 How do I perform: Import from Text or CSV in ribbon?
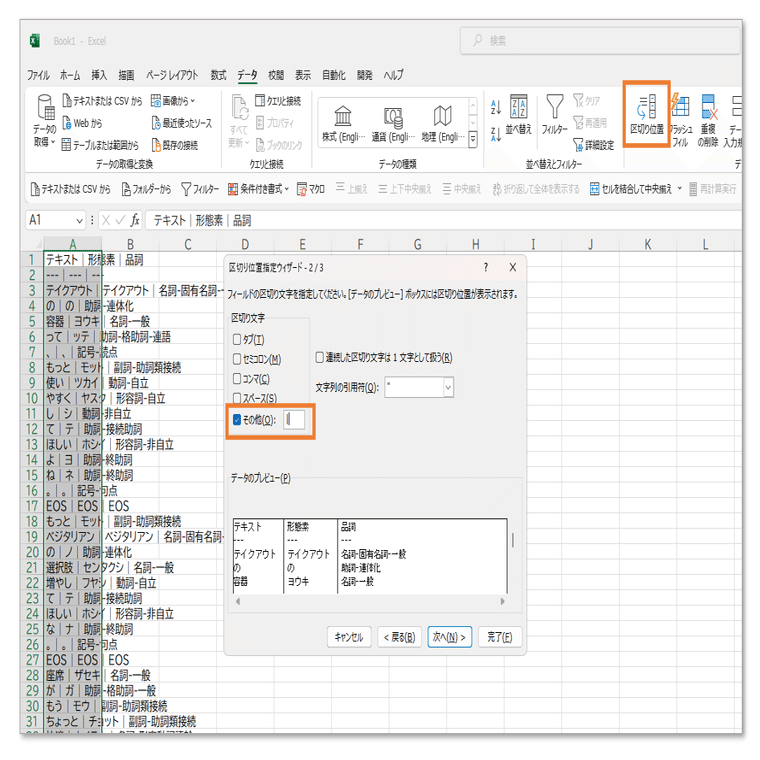tap(102, 101)
